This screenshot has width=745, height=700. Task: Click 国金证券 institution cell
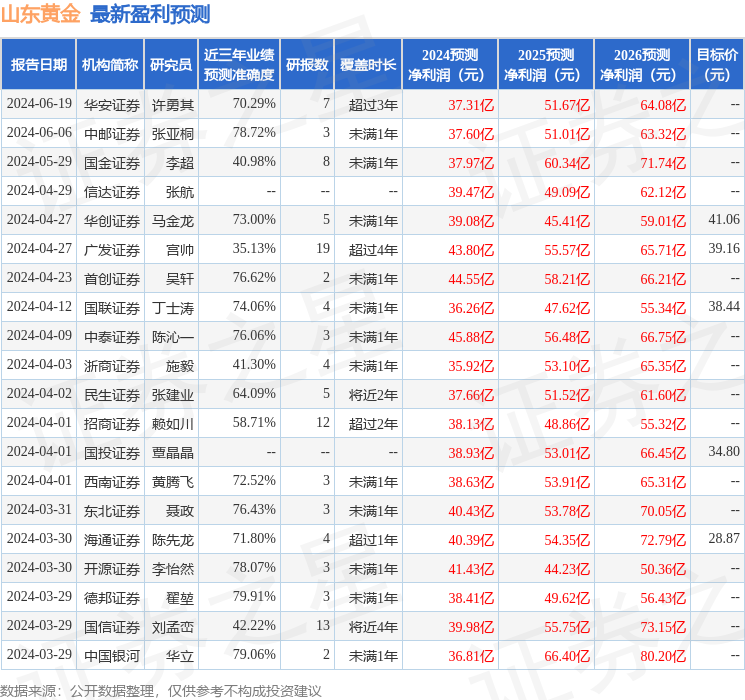(112, 163)
